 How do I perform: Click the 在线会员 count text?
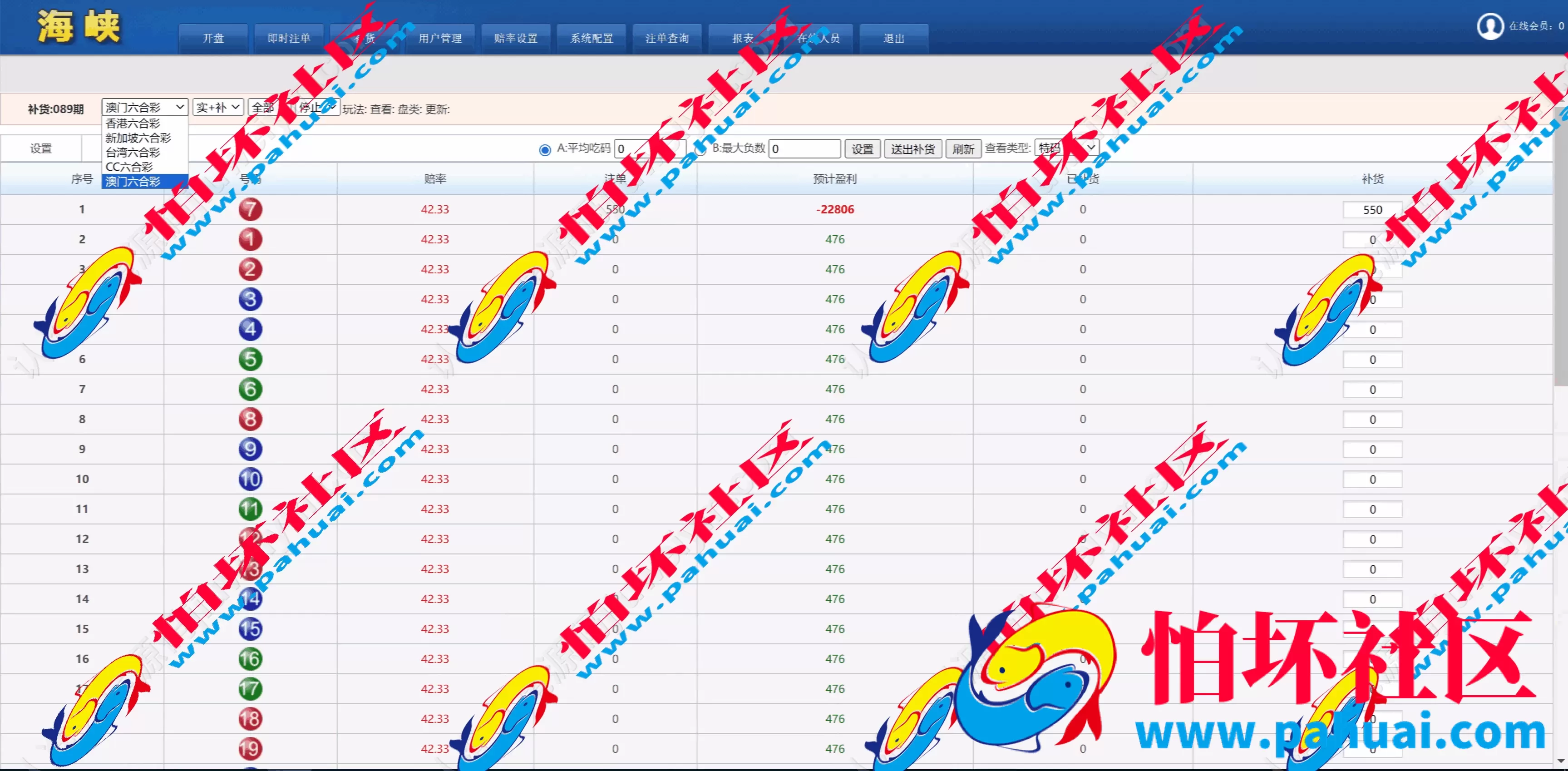[1536, 26]
